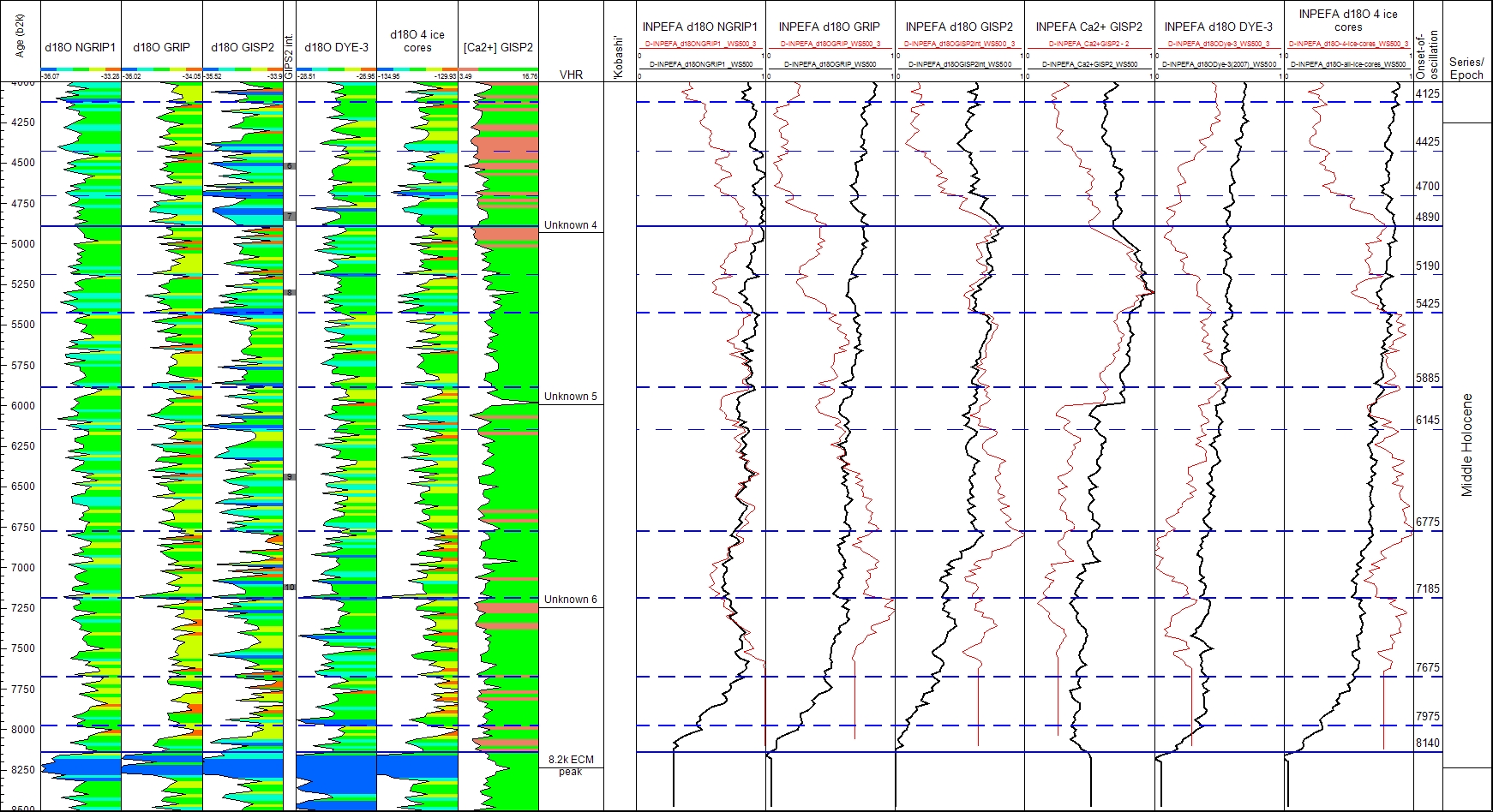Select the Unknown 4 event label
This screenshot has height=812, width=1493.
click(570, 225)
